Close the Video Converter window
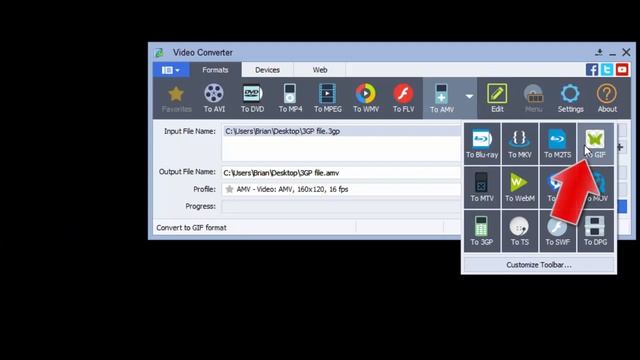This screenshot has height=360, width=640. click(626, 52)
